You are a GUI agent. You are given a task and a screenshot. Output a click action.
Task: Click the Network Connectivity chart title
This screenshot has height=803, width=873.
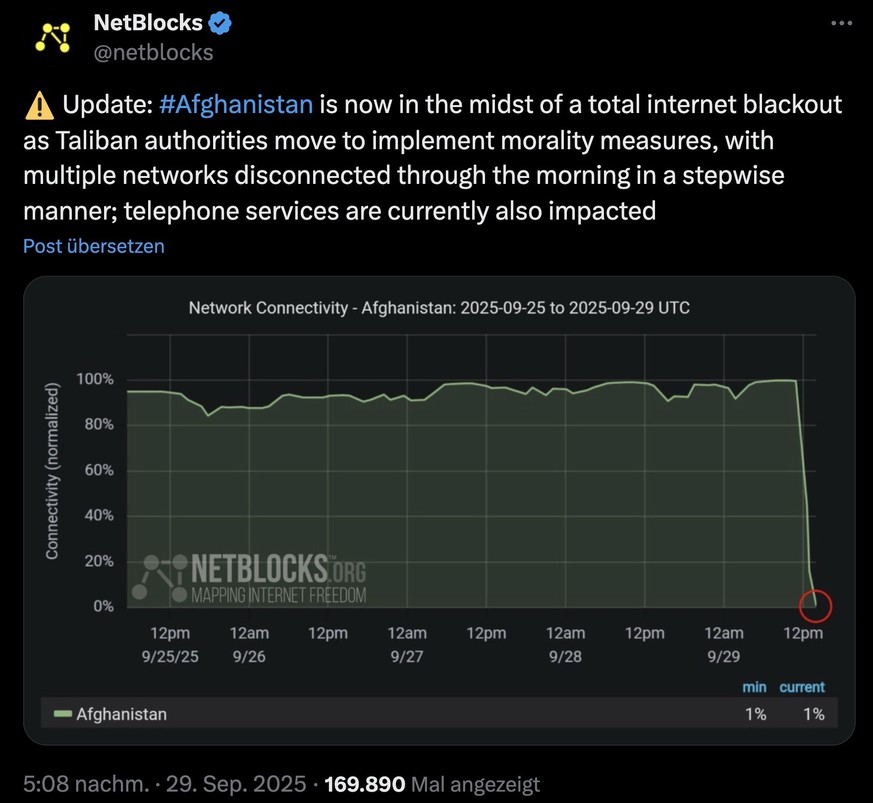439,308
